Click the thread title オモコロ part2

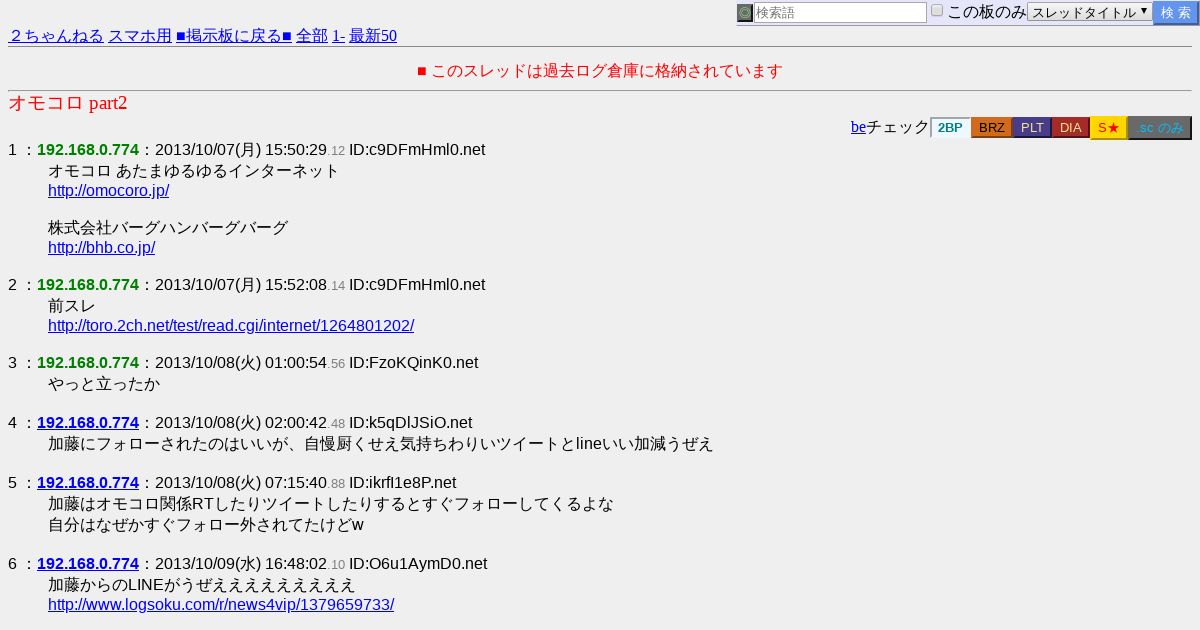(x=68, y=103)
